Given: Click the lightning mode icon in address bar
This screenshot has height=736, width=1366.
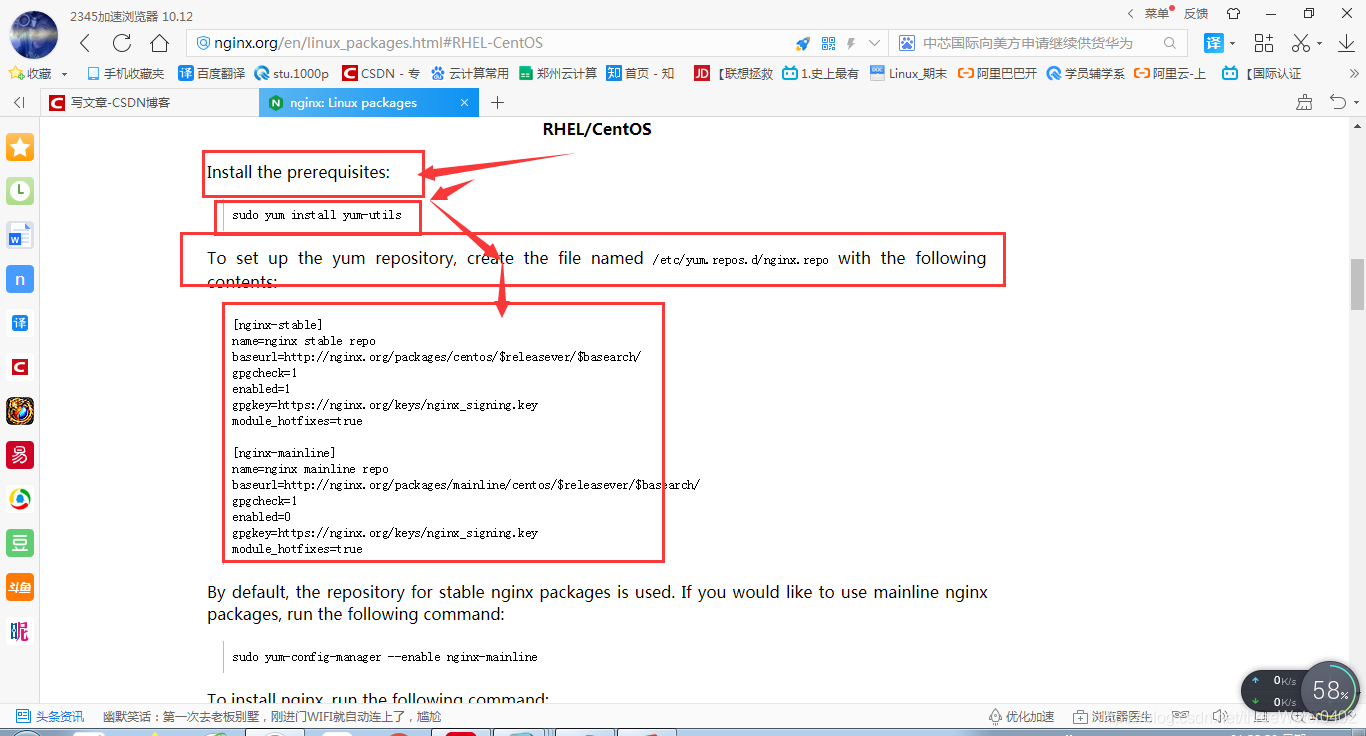Looking at the screenshot, I should (851, 43).
